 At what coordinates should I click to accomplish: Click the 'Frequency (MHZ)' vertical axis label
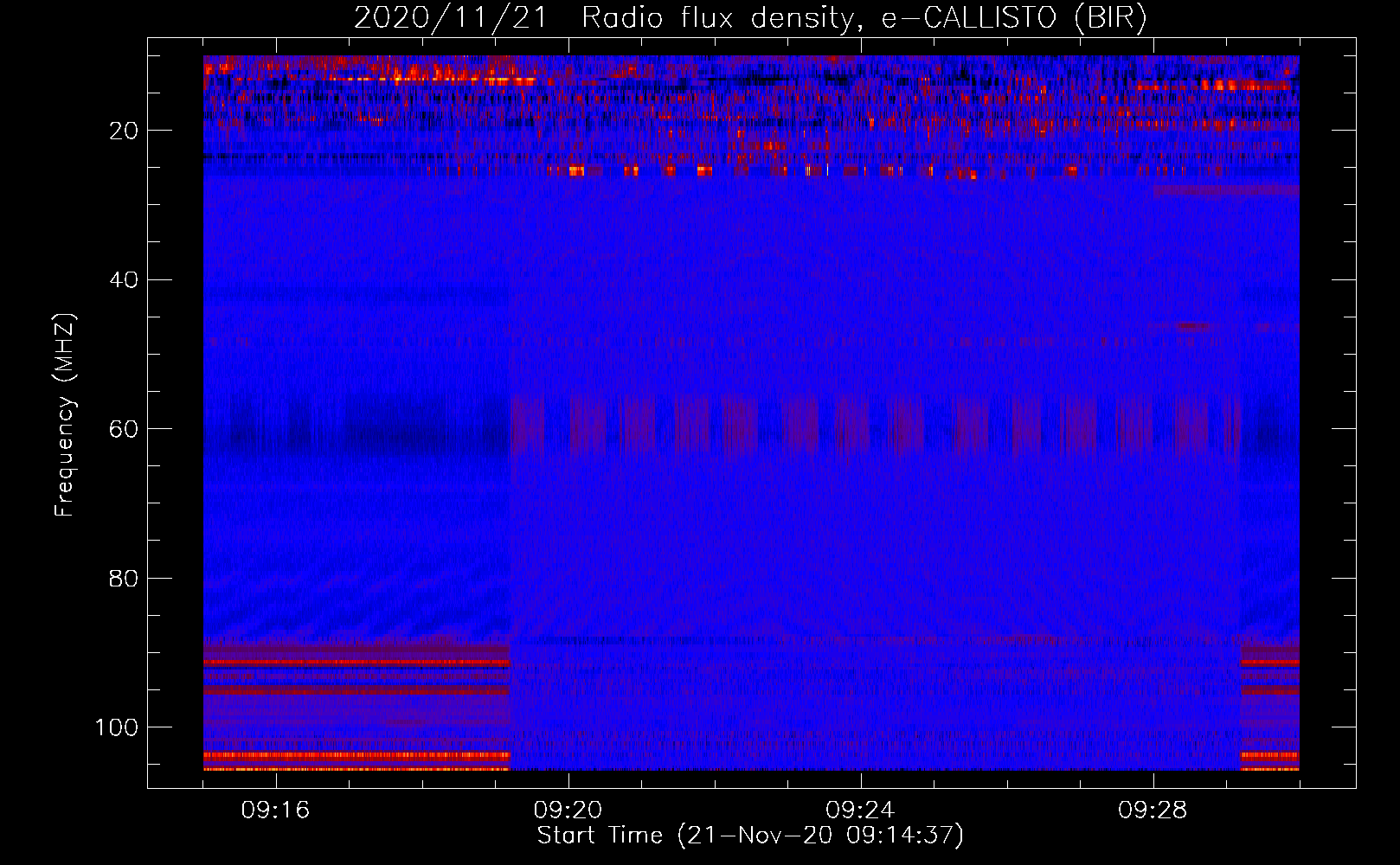[x=66, y=415]
